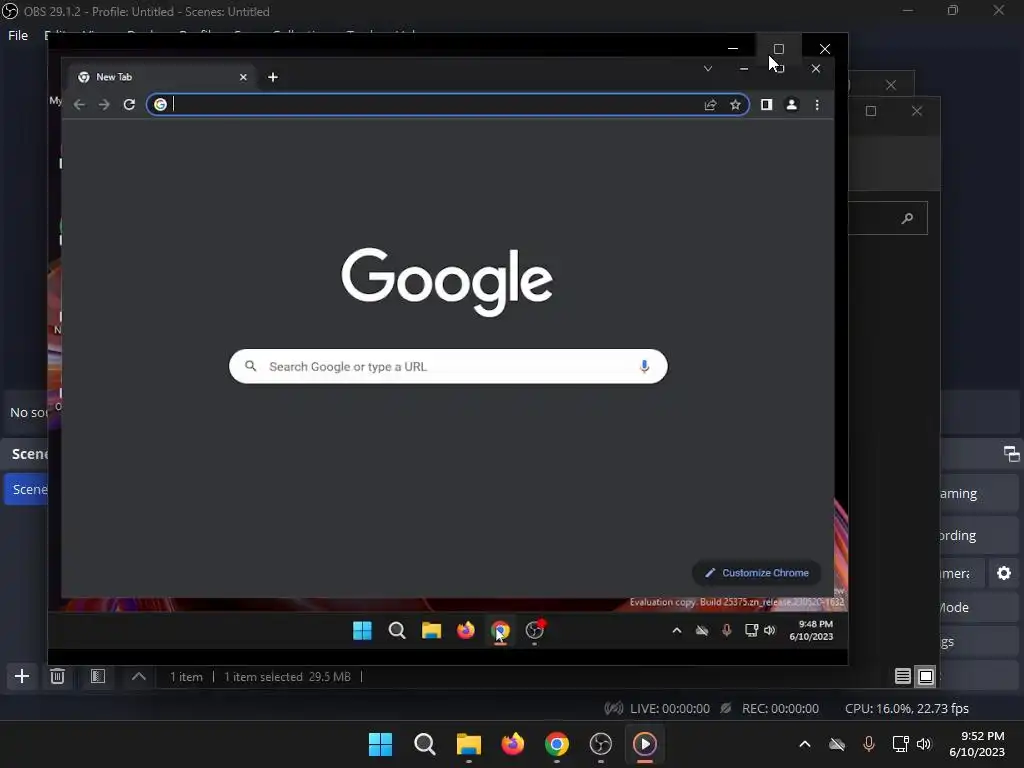Image resolution: width=1024 pixels, height=768 pixels.
Task: Click the OBS icon in the recorded taskbar
Action: [x=535, y=630]
